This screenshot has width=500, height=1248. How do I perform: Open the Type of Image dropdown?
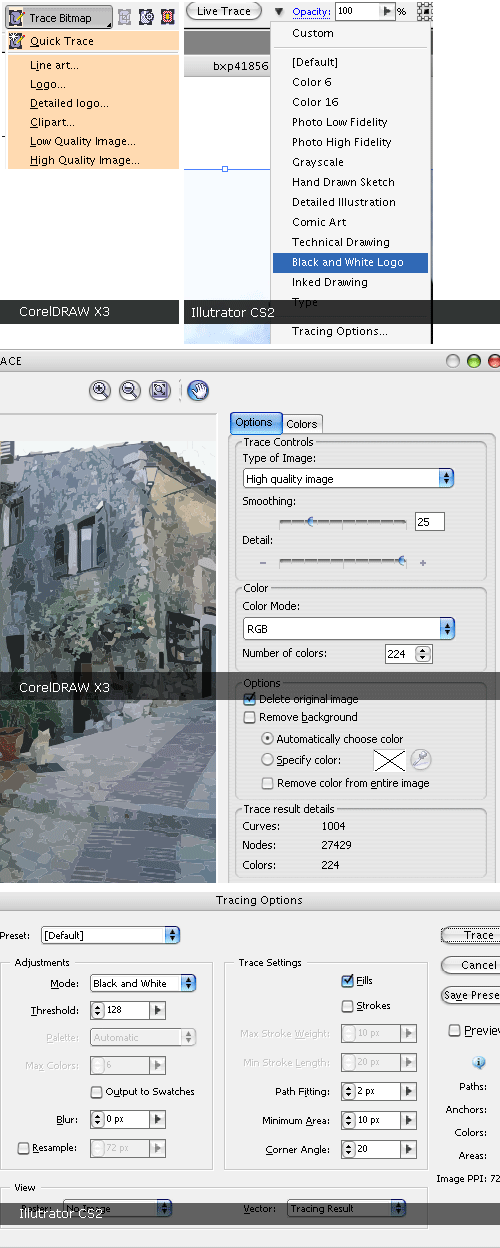pyautogui.click(x=349, y=479)
